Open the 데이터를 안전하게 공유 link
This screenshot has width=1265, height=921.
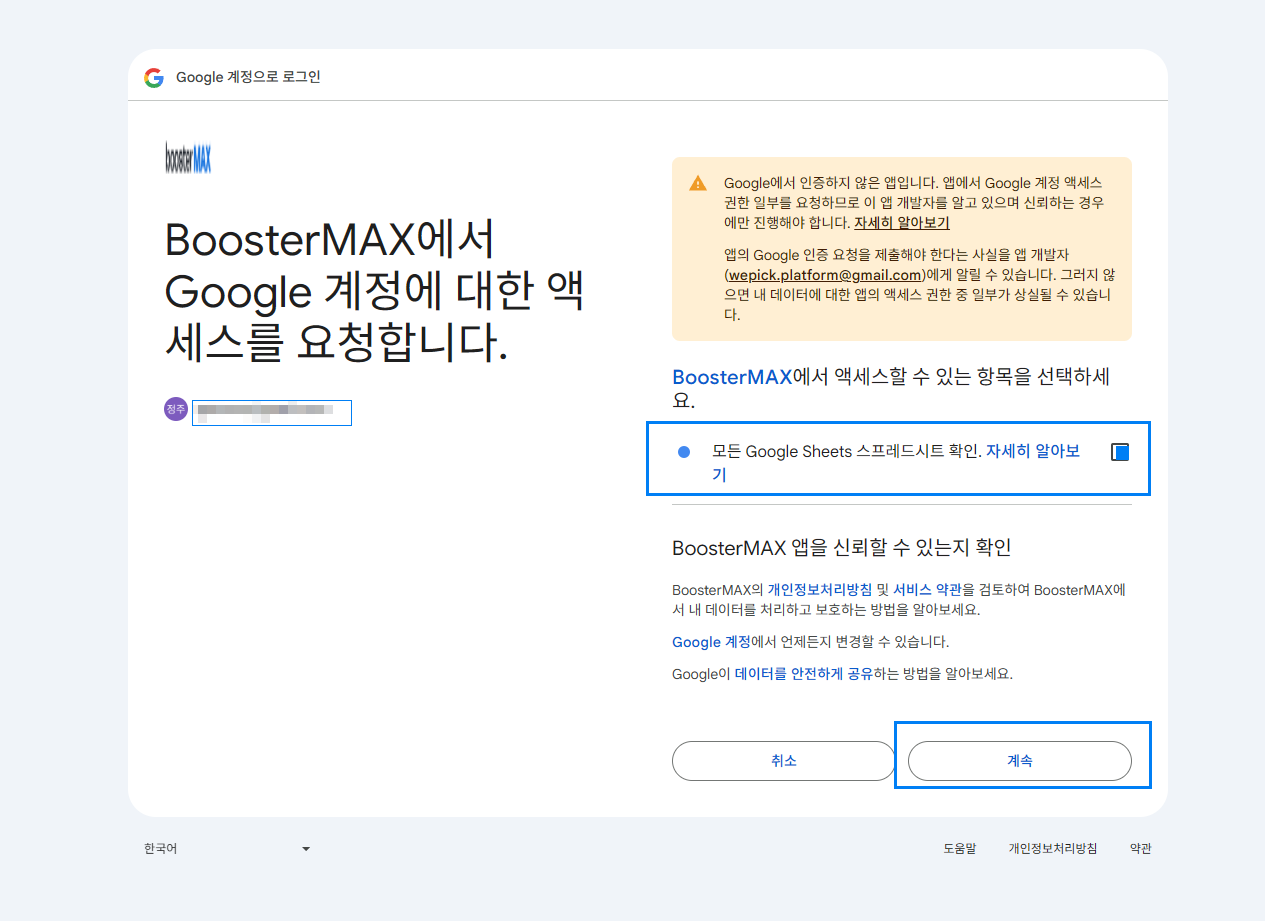(x=803, y=674)
